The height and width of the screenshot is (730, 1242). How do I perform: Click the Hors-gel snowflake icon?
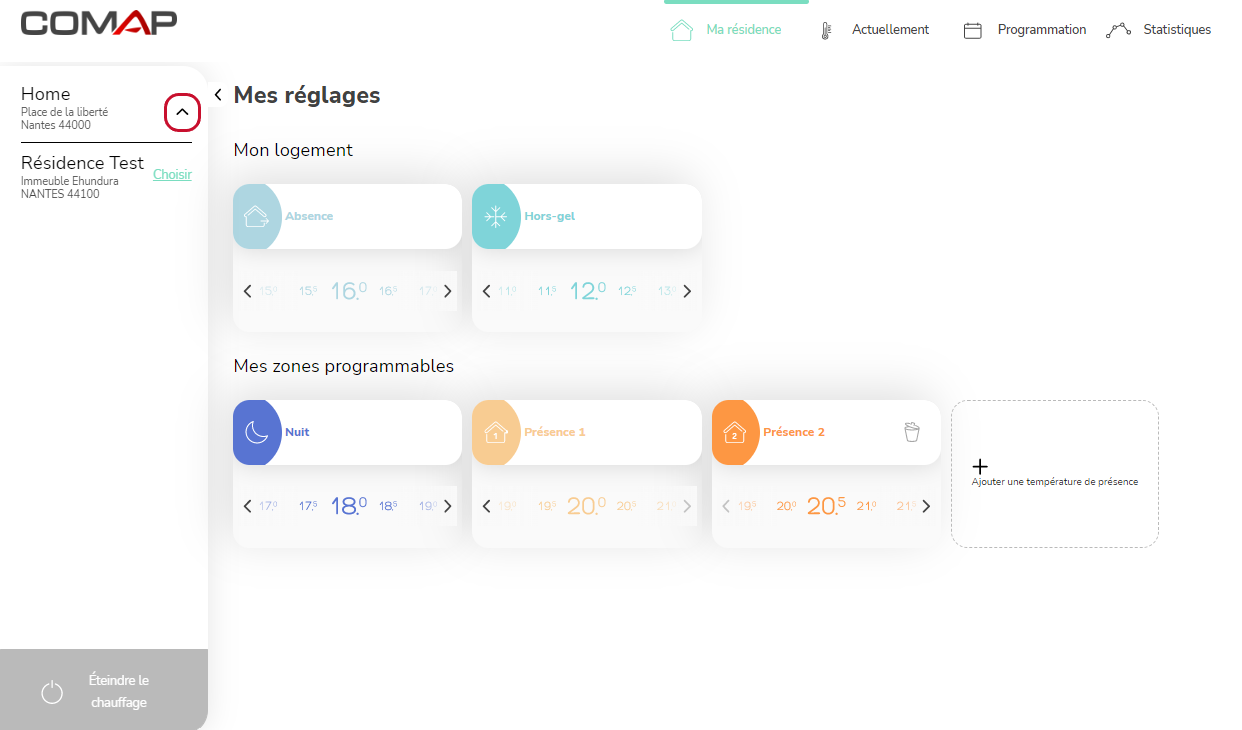click(x=496, y=216)
